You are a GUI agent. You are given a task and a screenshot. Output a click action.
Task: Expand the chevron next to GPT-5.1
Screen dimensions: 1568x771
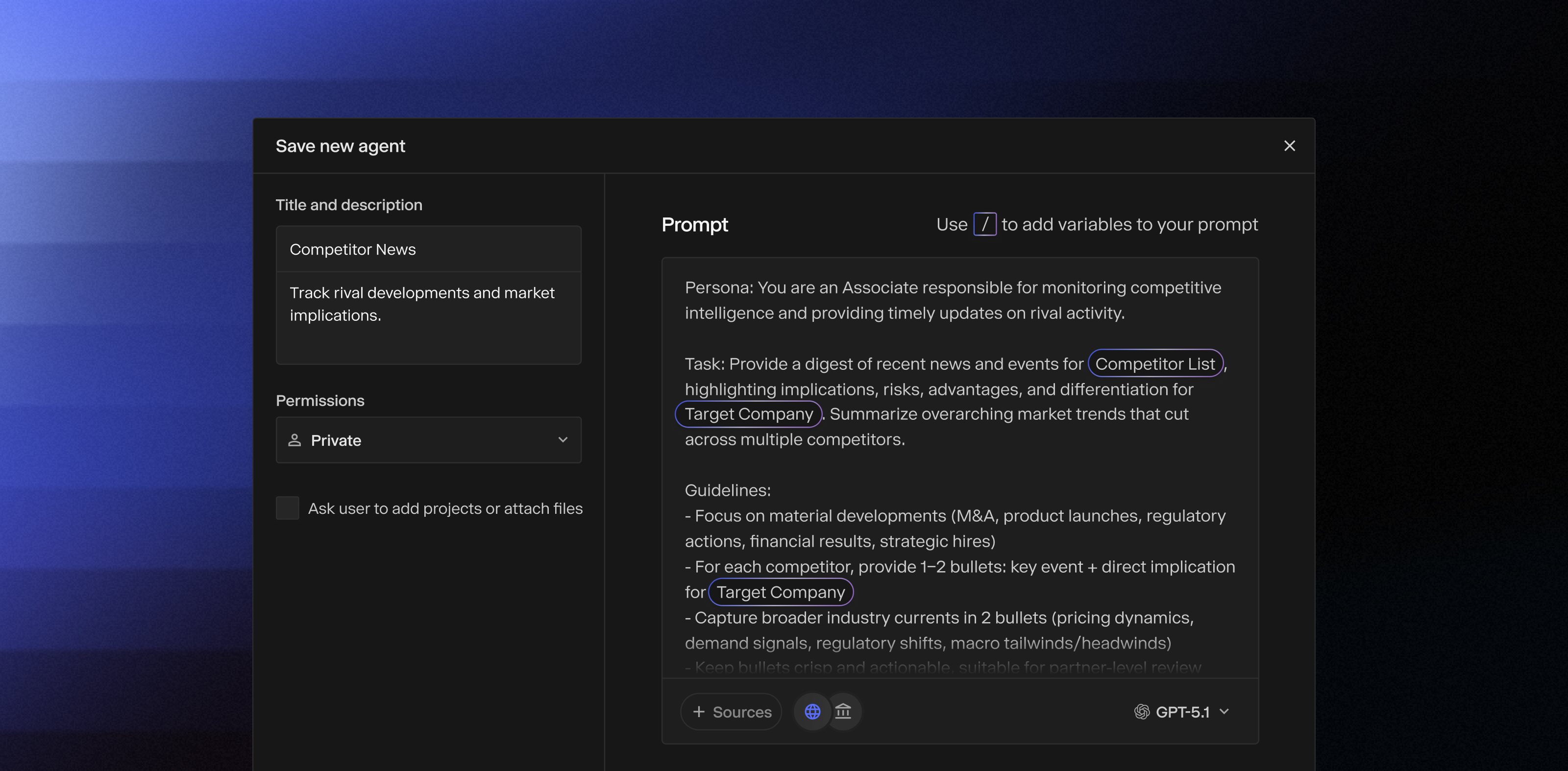(1224, 711)
